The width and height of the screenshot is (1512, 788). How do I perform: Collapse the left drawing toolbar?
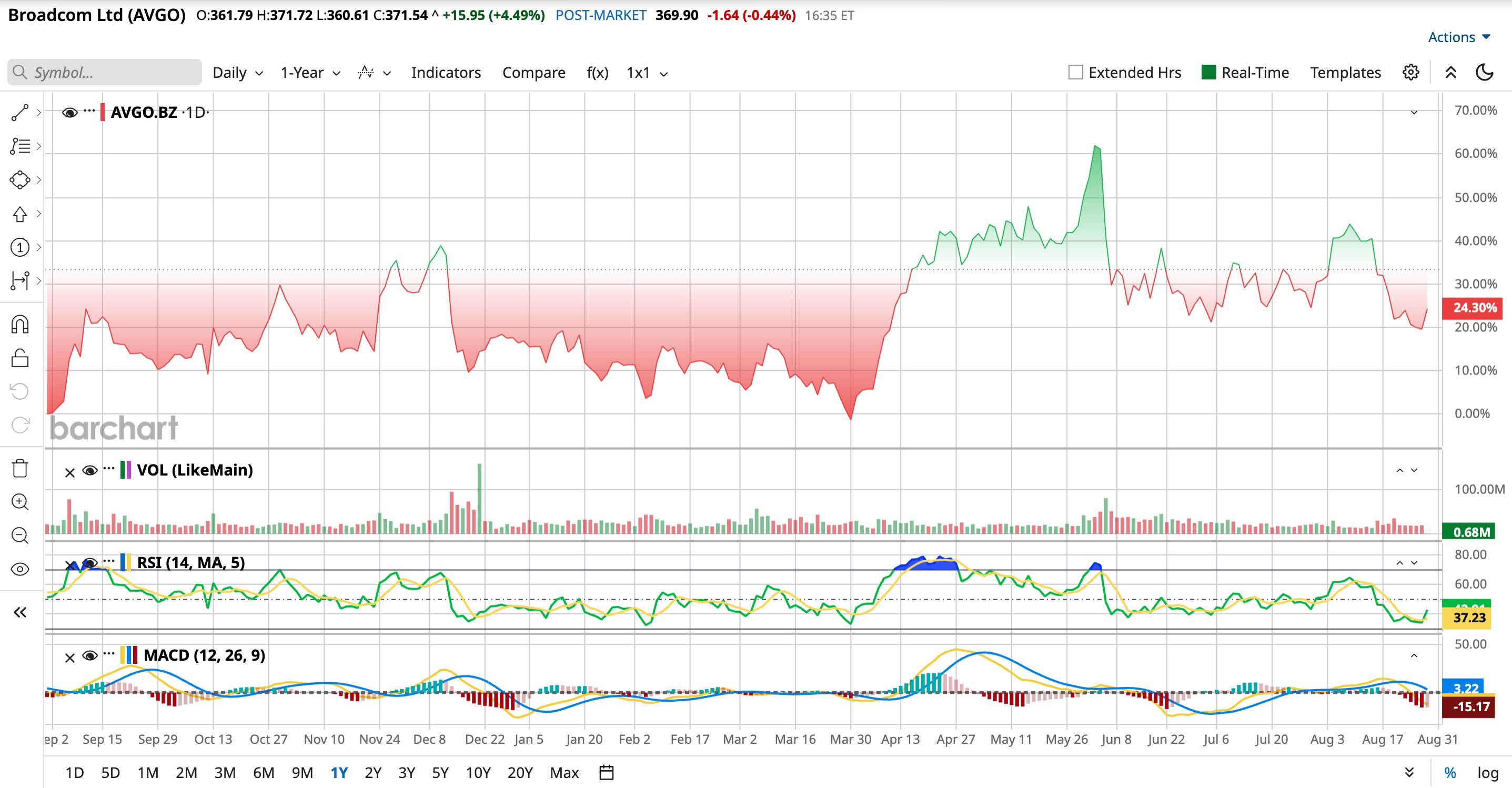pos(20,612)
